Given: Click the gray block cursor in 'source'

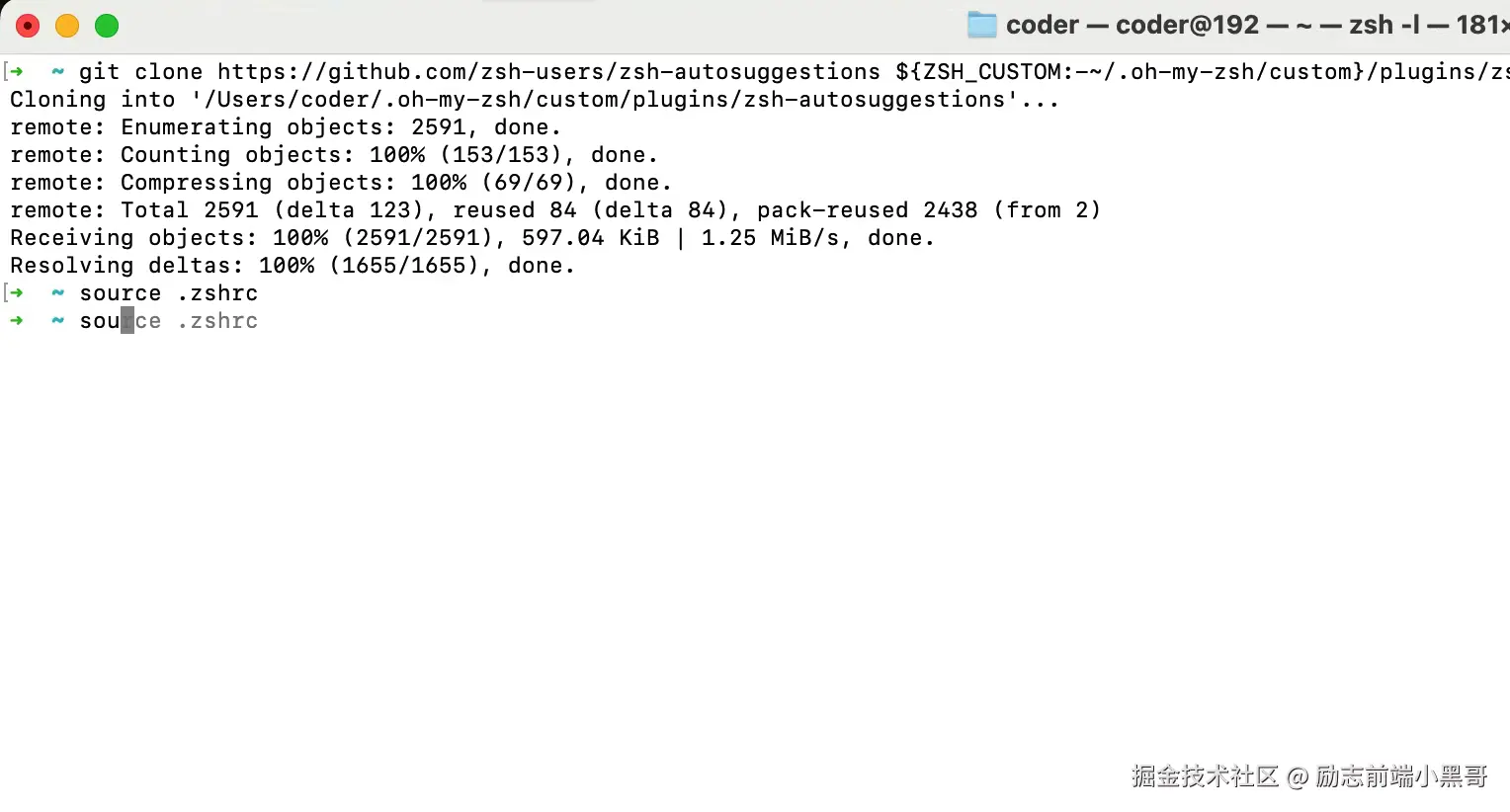Looking at the screenshot, I should tap(127, 320).
